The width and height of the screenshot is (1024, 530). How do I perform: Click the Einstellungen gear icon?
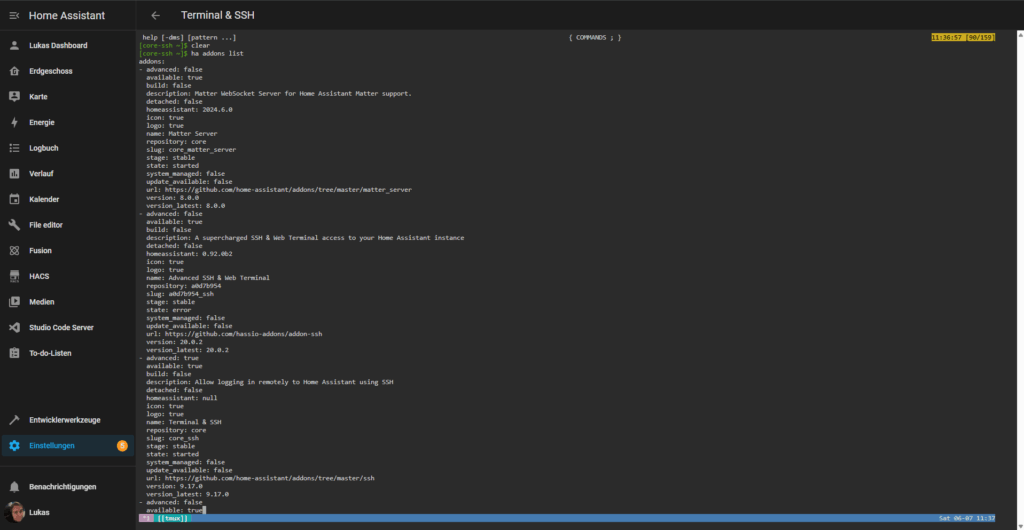click(x=14, y=446)
